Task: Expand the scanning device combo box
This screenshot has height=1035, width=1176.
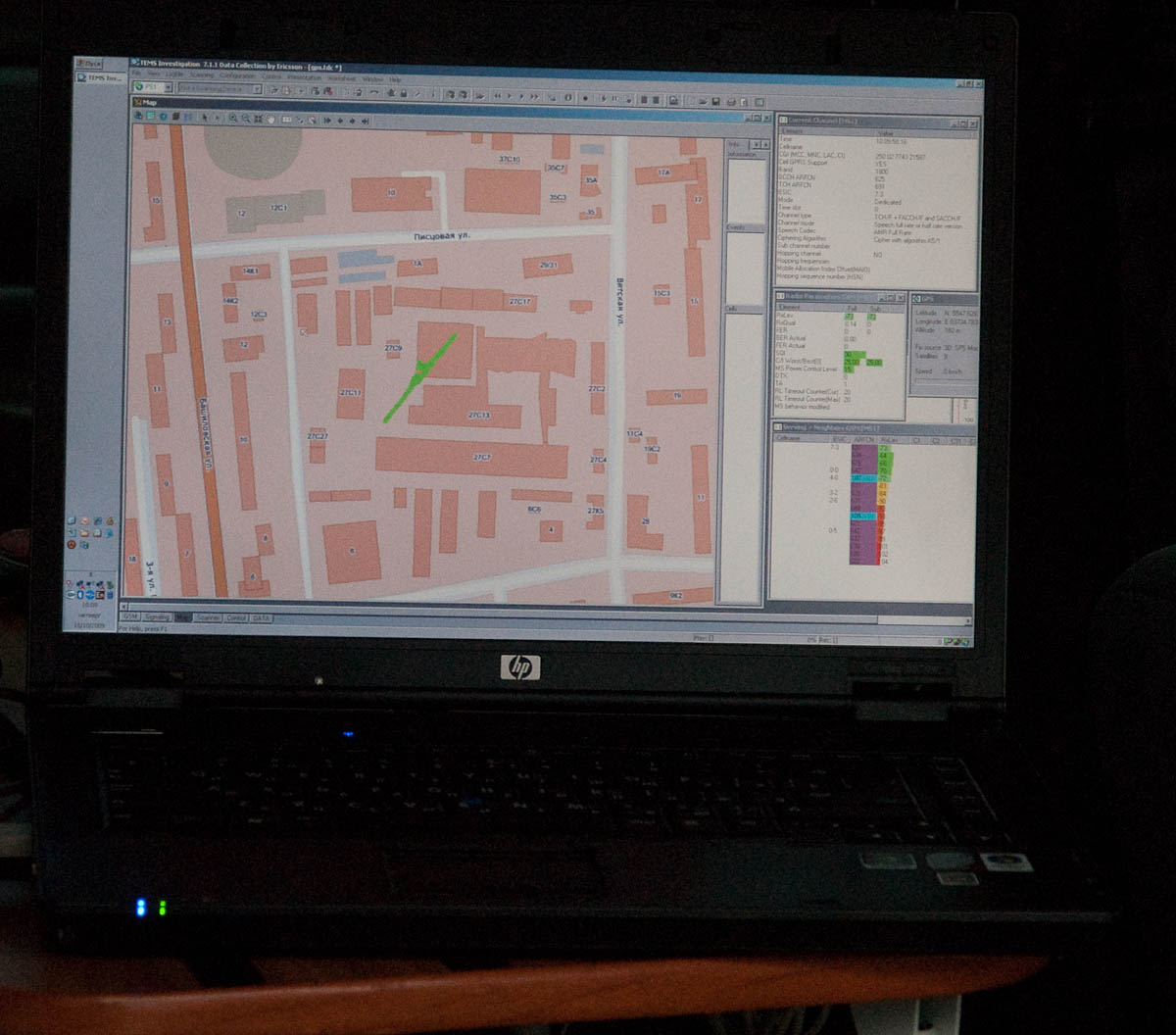Action: (x=258, y=89)
